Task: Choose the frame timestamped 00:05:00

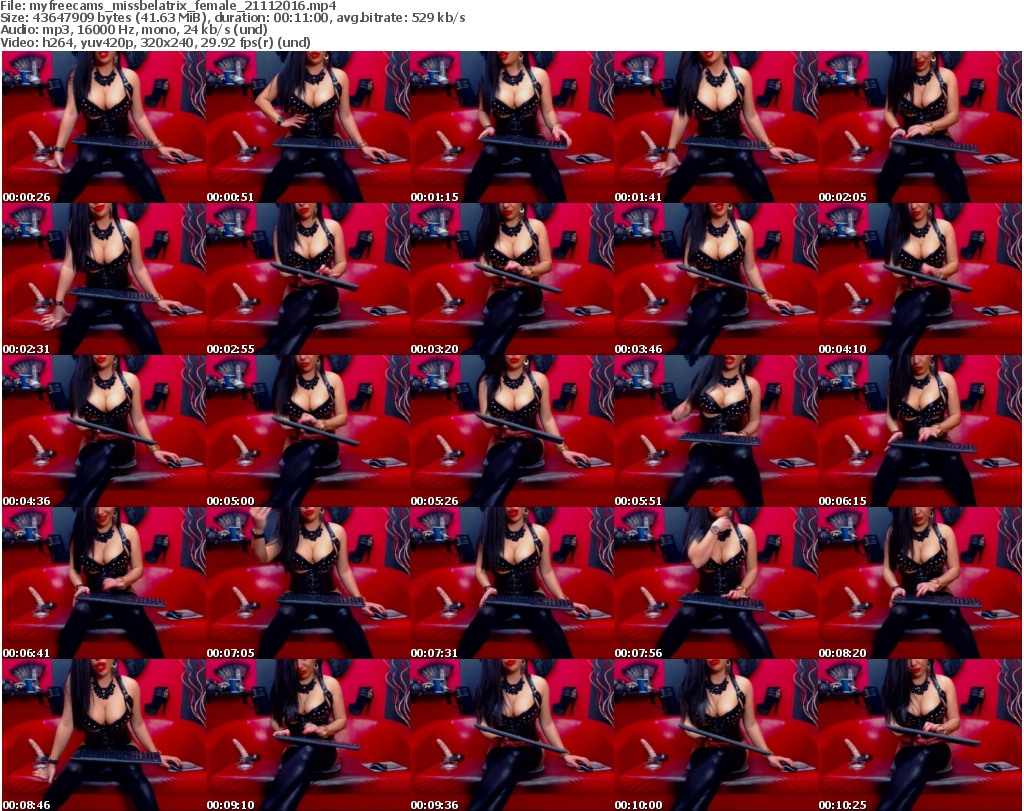Action: click(308, 431)
